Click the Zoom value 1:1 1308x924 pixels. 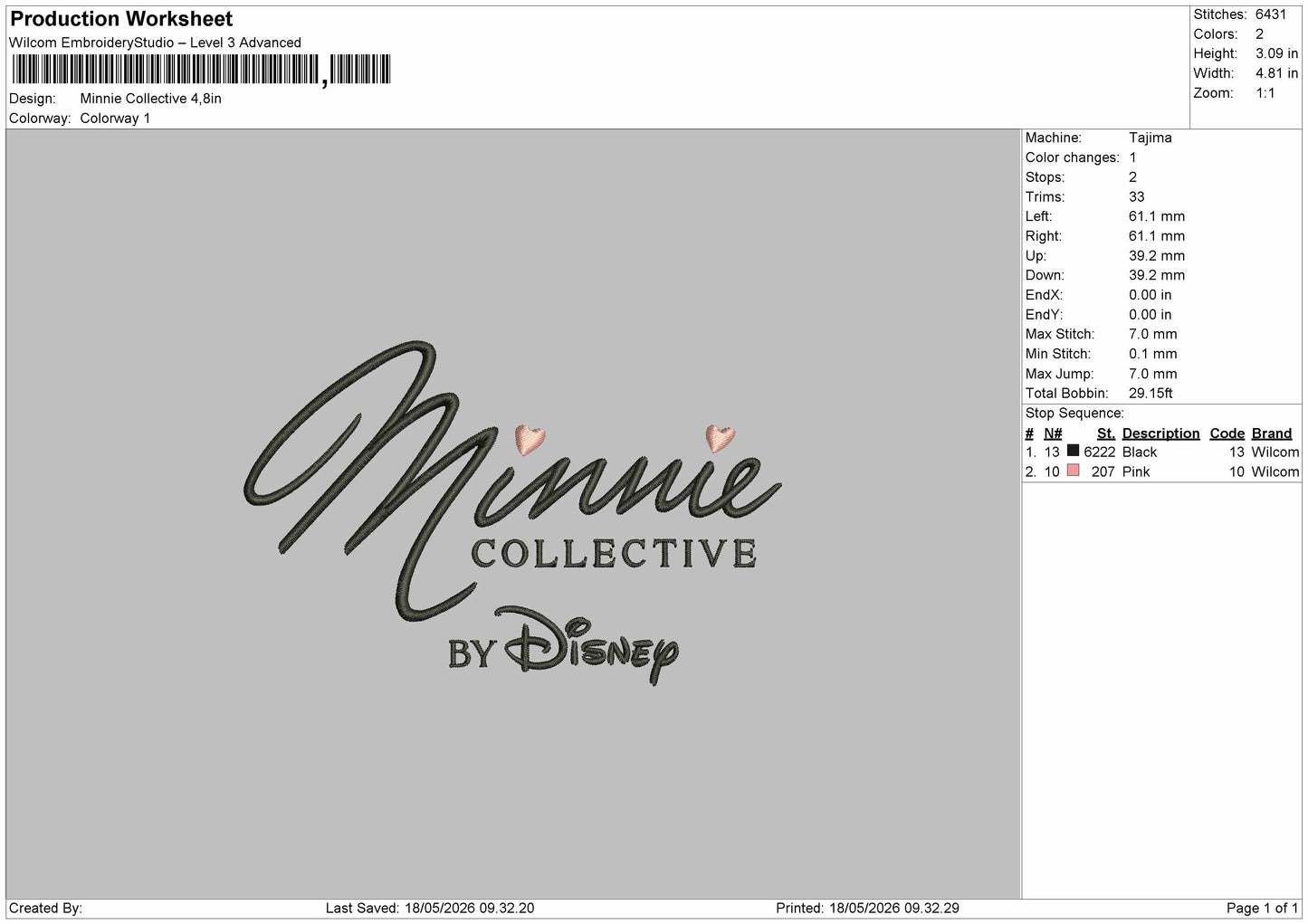tap(1265, 93)
